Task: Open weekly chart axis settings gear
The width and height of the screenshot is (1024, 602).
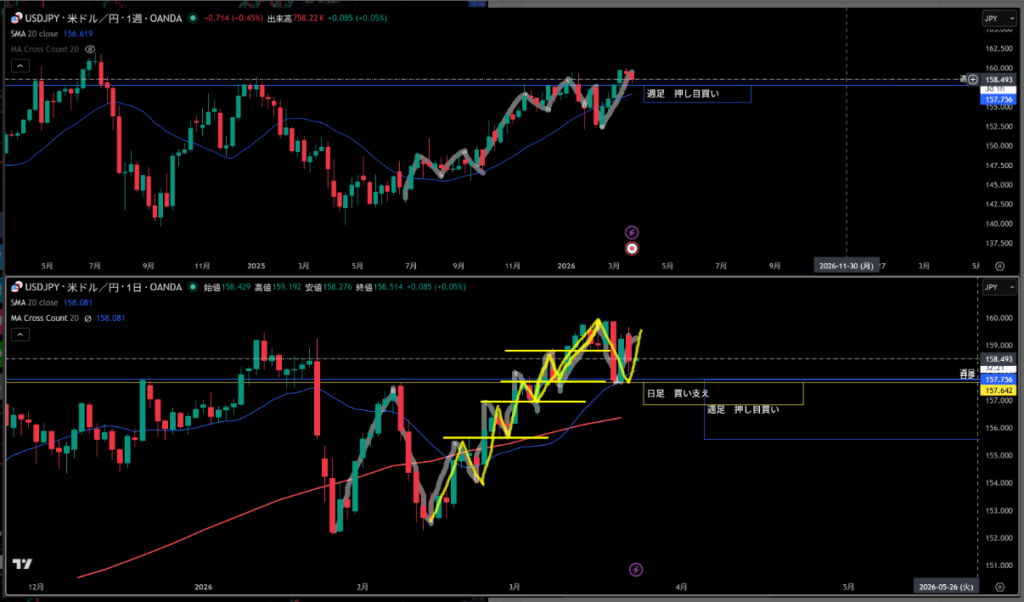Action: tap(1000, 266)
